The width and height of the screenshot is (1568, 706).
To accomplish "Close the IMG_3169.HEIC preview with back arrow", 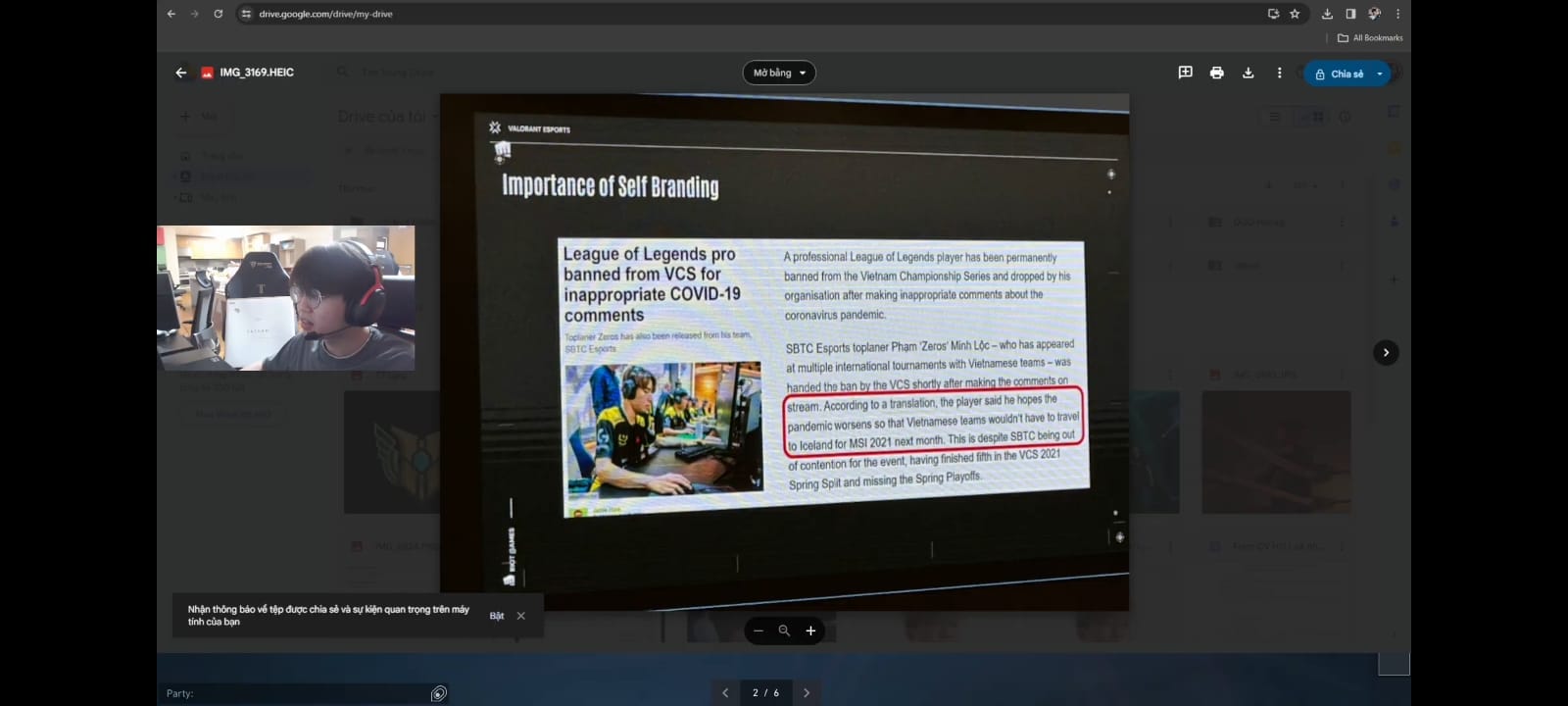I will [180, 73].
